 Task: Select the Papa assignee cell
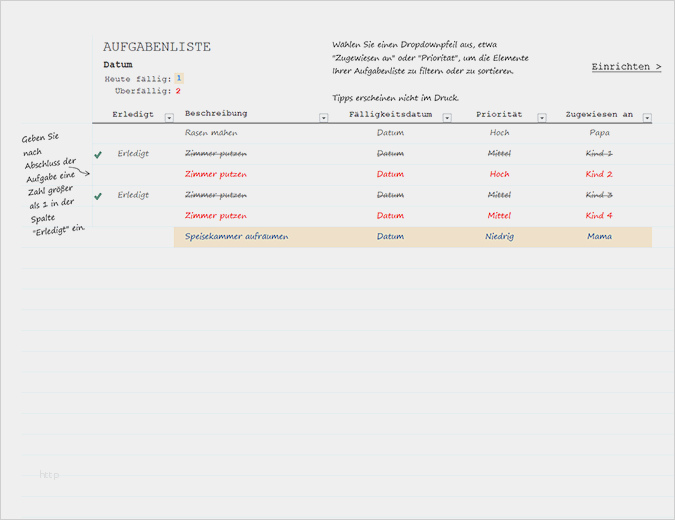(x=600, y=132)
